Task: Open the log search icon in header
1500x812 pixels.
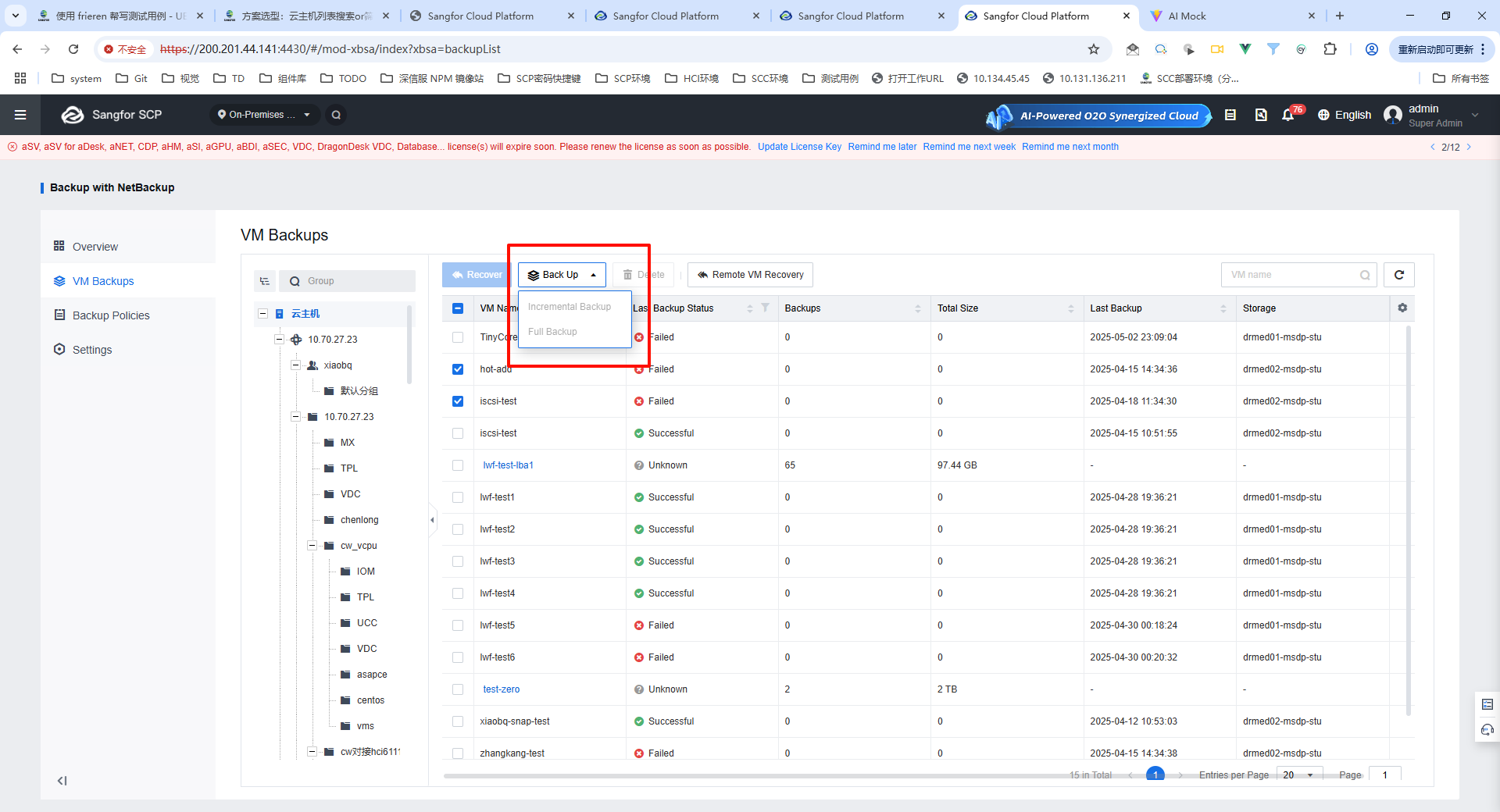Action: coord(1261,115)
